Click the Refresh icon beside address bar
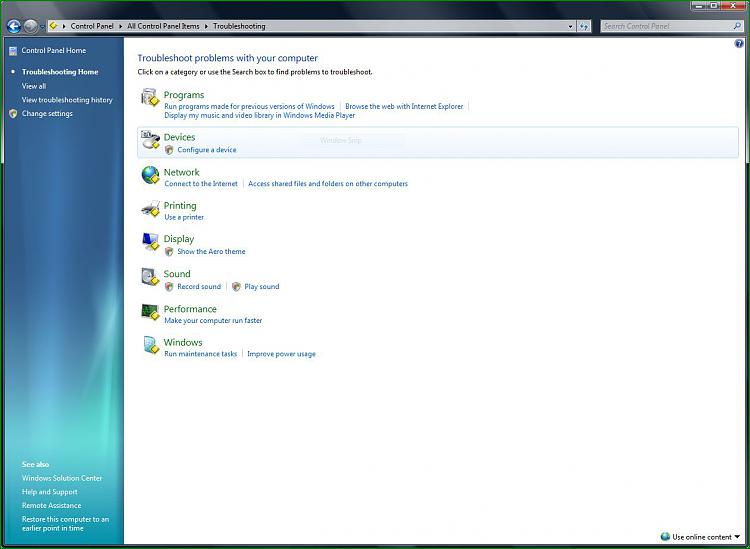Screen dimensions: 750x549 point(584,26)
